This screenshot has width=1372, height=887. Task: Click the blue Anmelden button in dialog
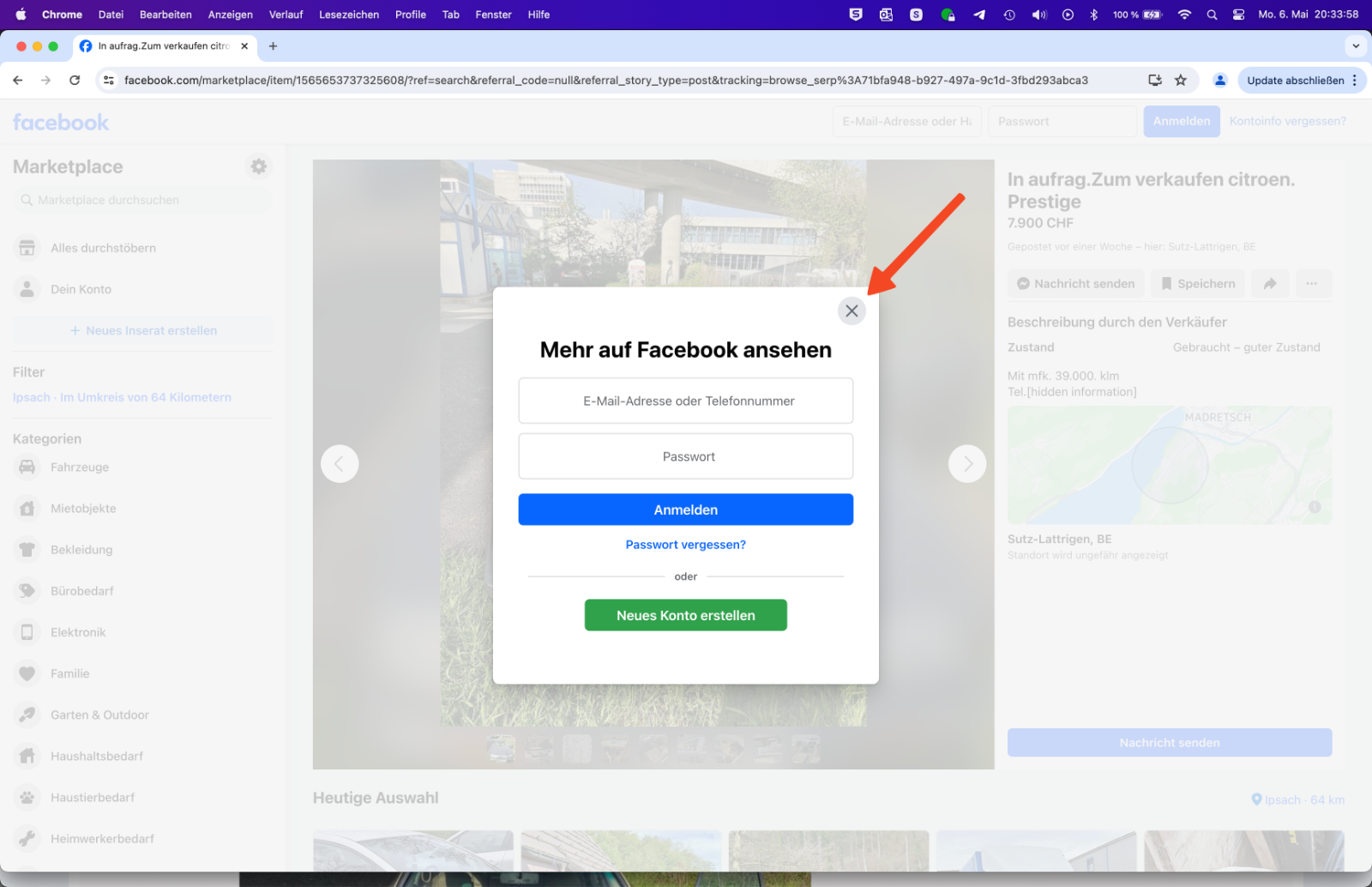(x=686, y=510)
